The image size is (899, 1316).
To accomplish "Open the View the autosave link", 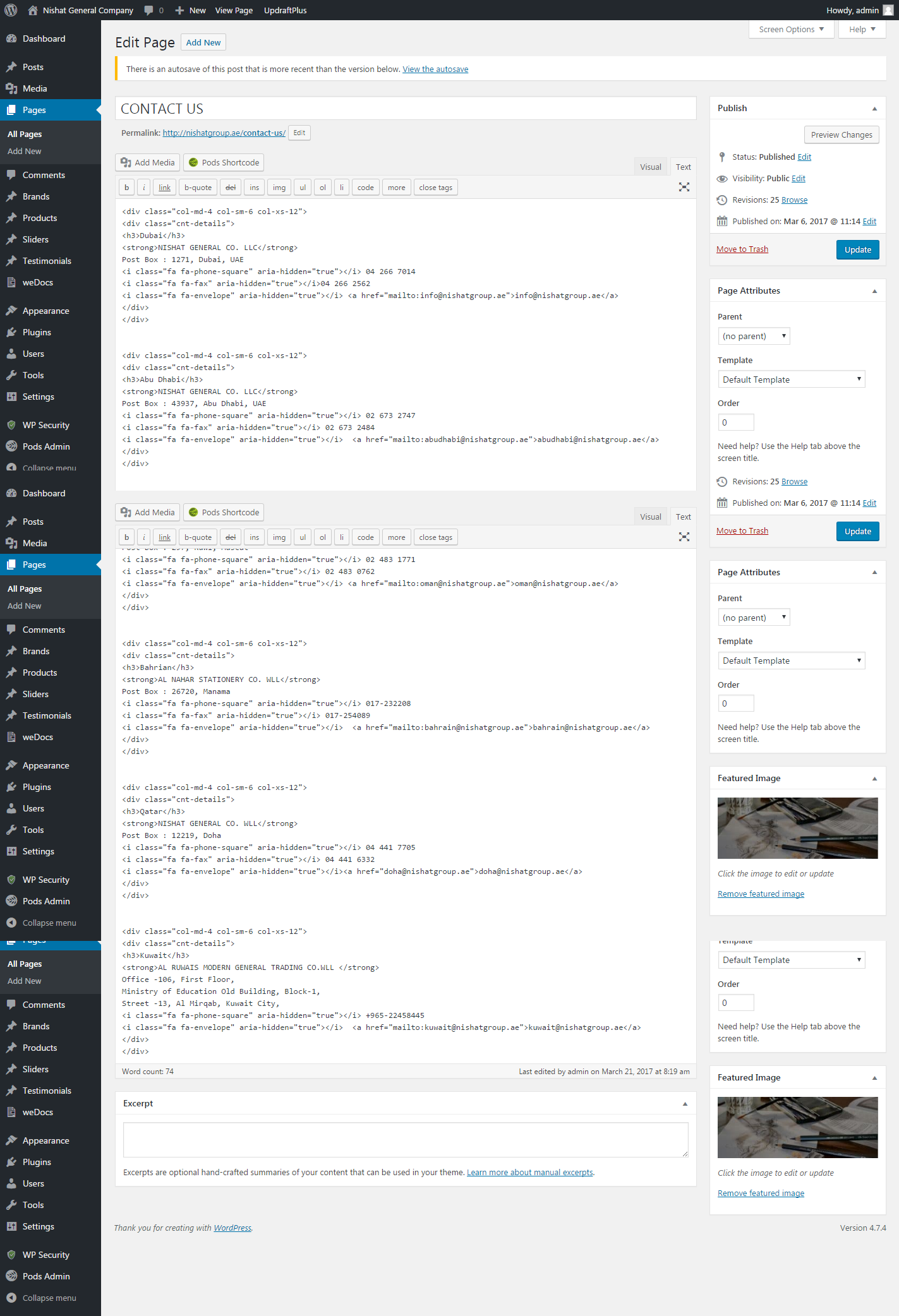I will pos(435,69).
